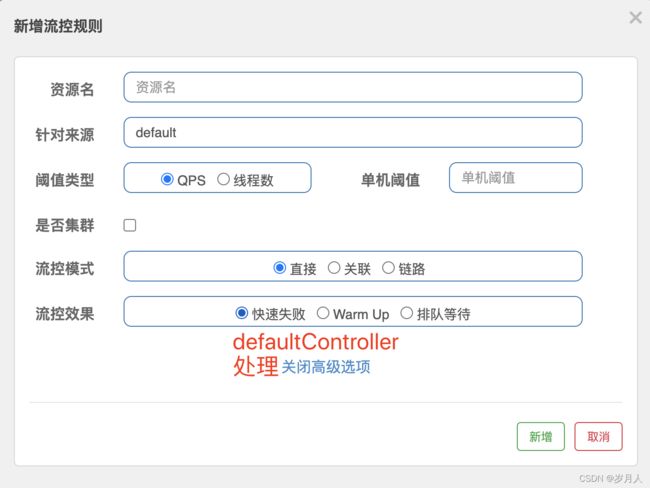
Task: Click the 资源名 input field
Action: click(353, 87)
